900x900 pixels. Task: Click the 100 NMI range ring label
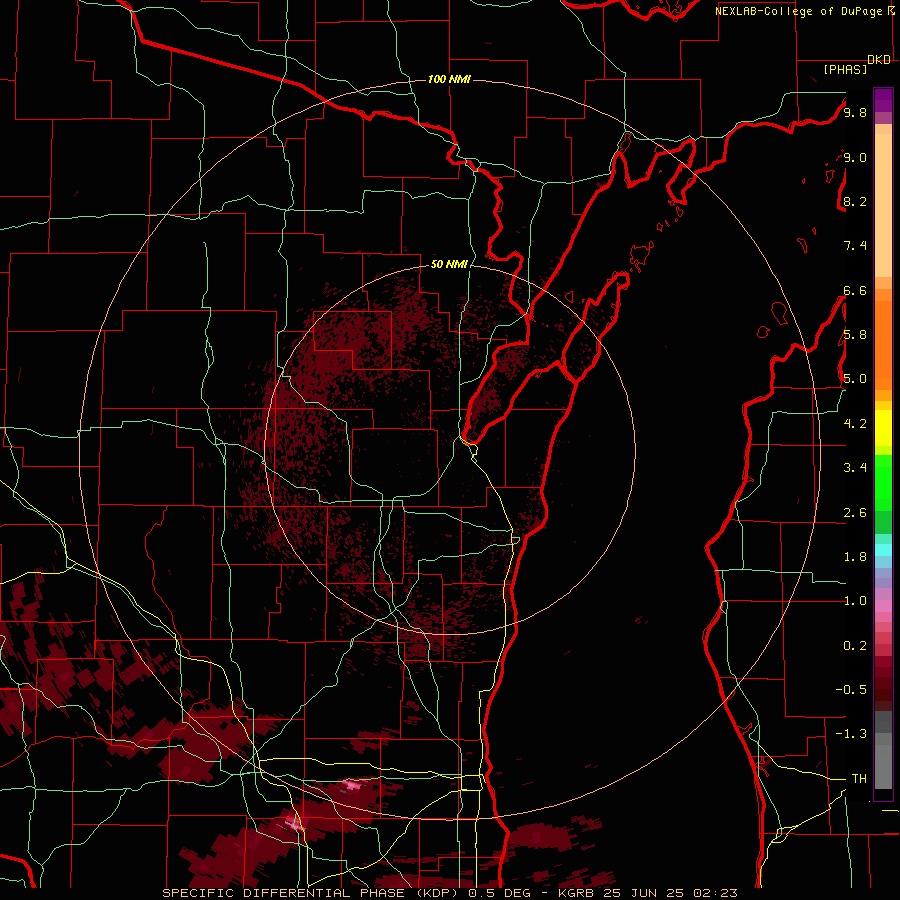pos(449,79)
